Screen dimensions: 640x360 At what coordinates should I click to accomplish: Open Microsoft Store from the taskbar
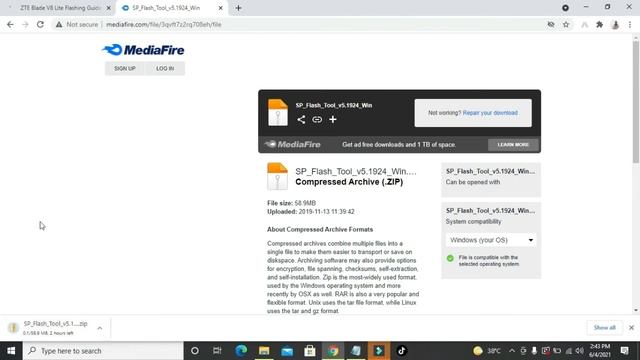310,351
